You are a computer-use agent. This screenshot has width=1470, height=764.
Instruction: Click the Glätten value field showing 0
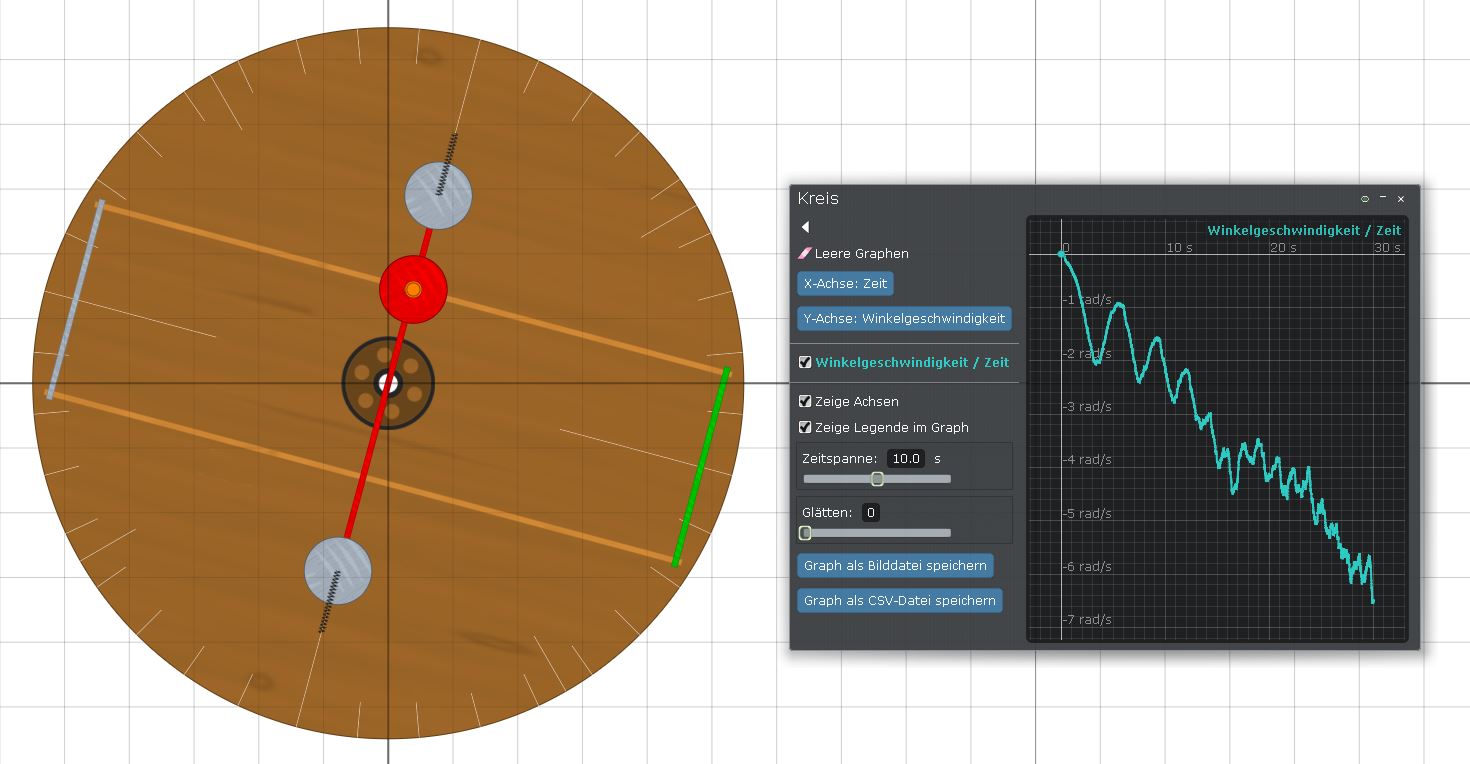click(871, 513)
